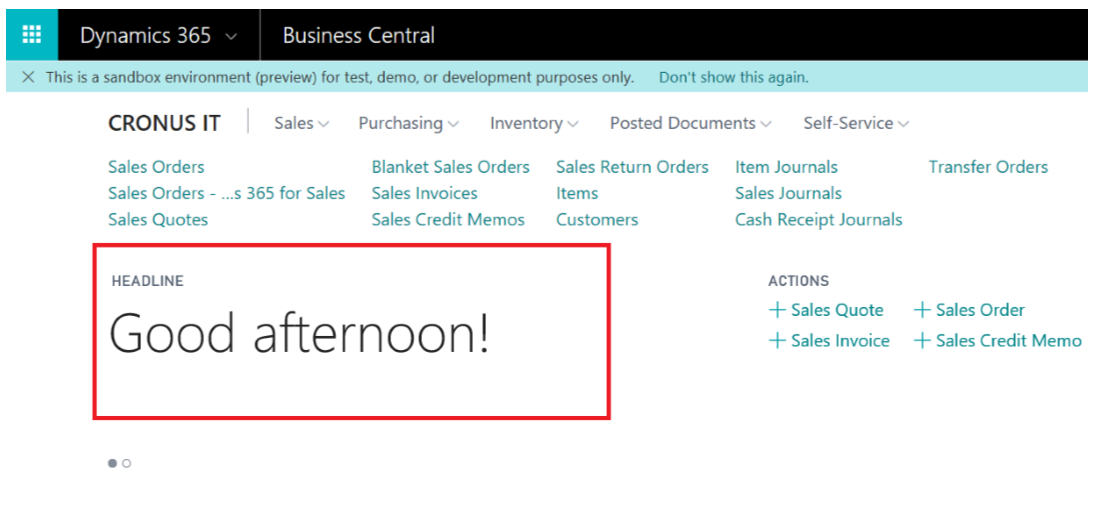1097x513 pixels.
Task: Open the Sales Orders link
Action: pos(156,167)
